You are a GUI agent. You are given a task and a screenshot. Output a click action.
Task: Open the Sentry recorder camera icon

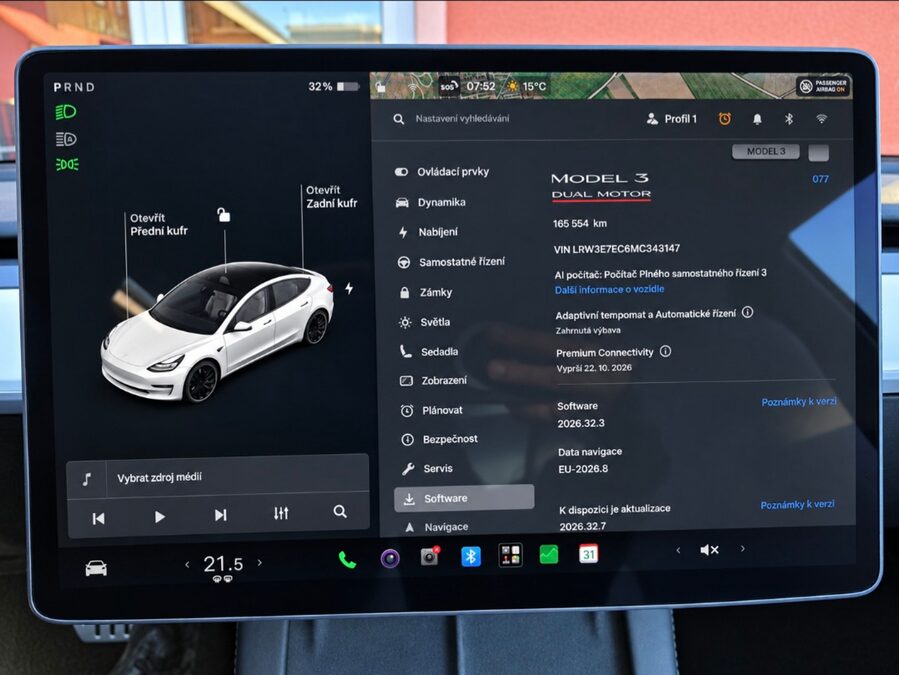pos(429,556)
